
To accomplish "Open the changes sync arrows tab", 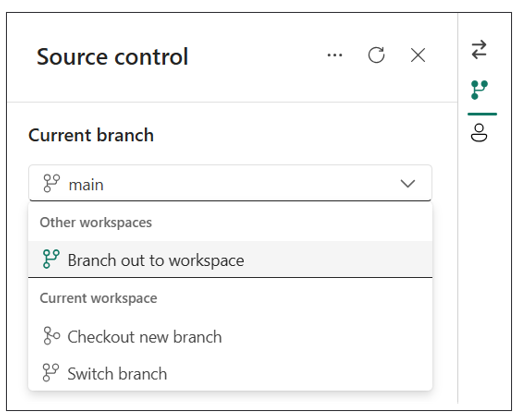I will tap(479, 50).
